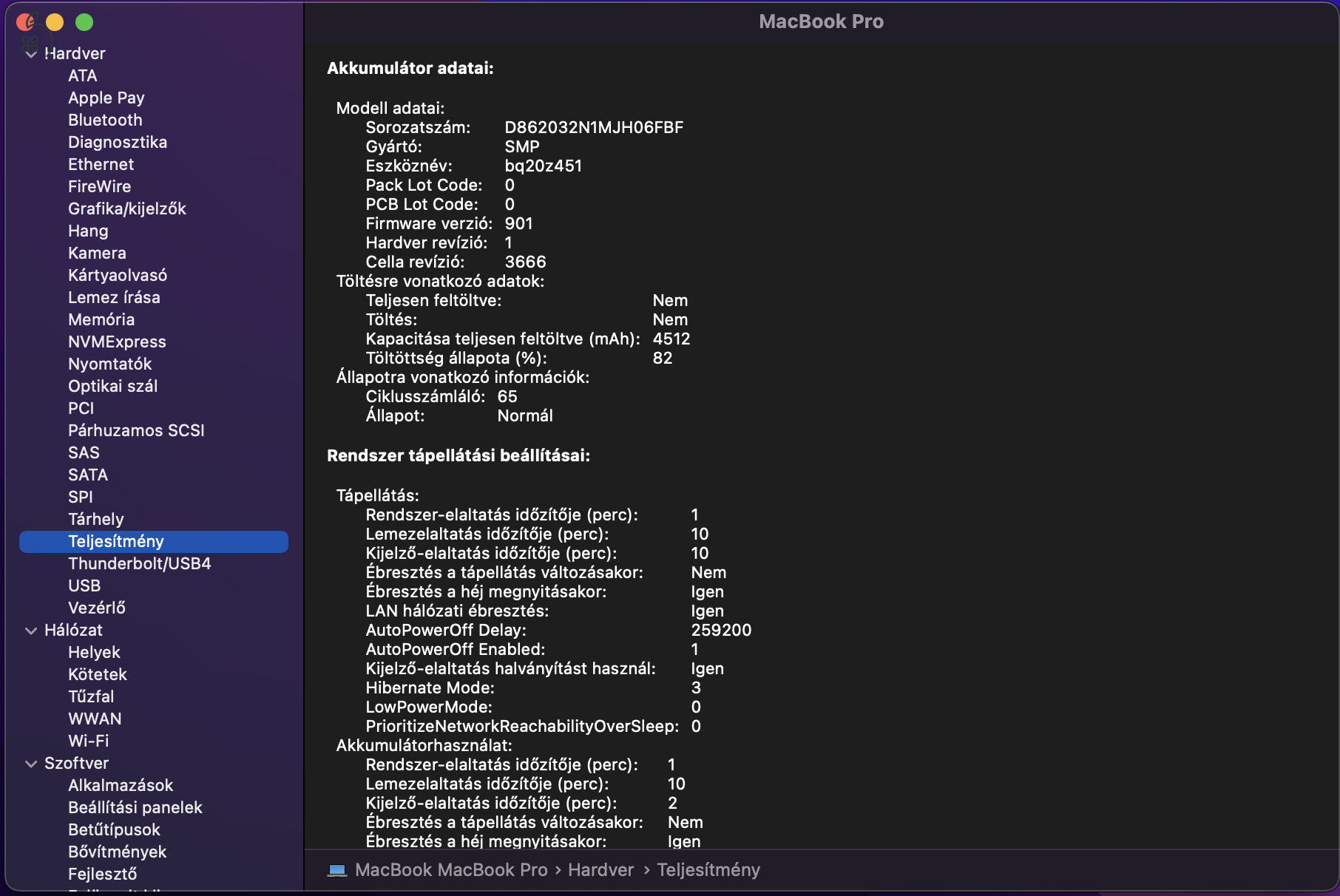
Task: Open Tűzfal in the sidebar
Action: point(91,696)
